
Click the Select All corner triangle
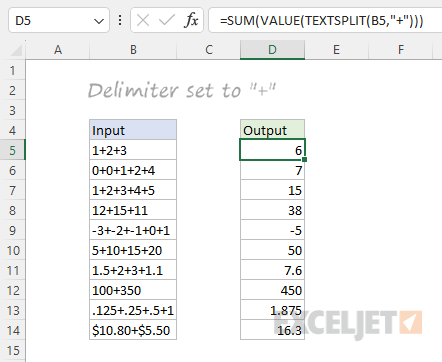tap(16, 50)
